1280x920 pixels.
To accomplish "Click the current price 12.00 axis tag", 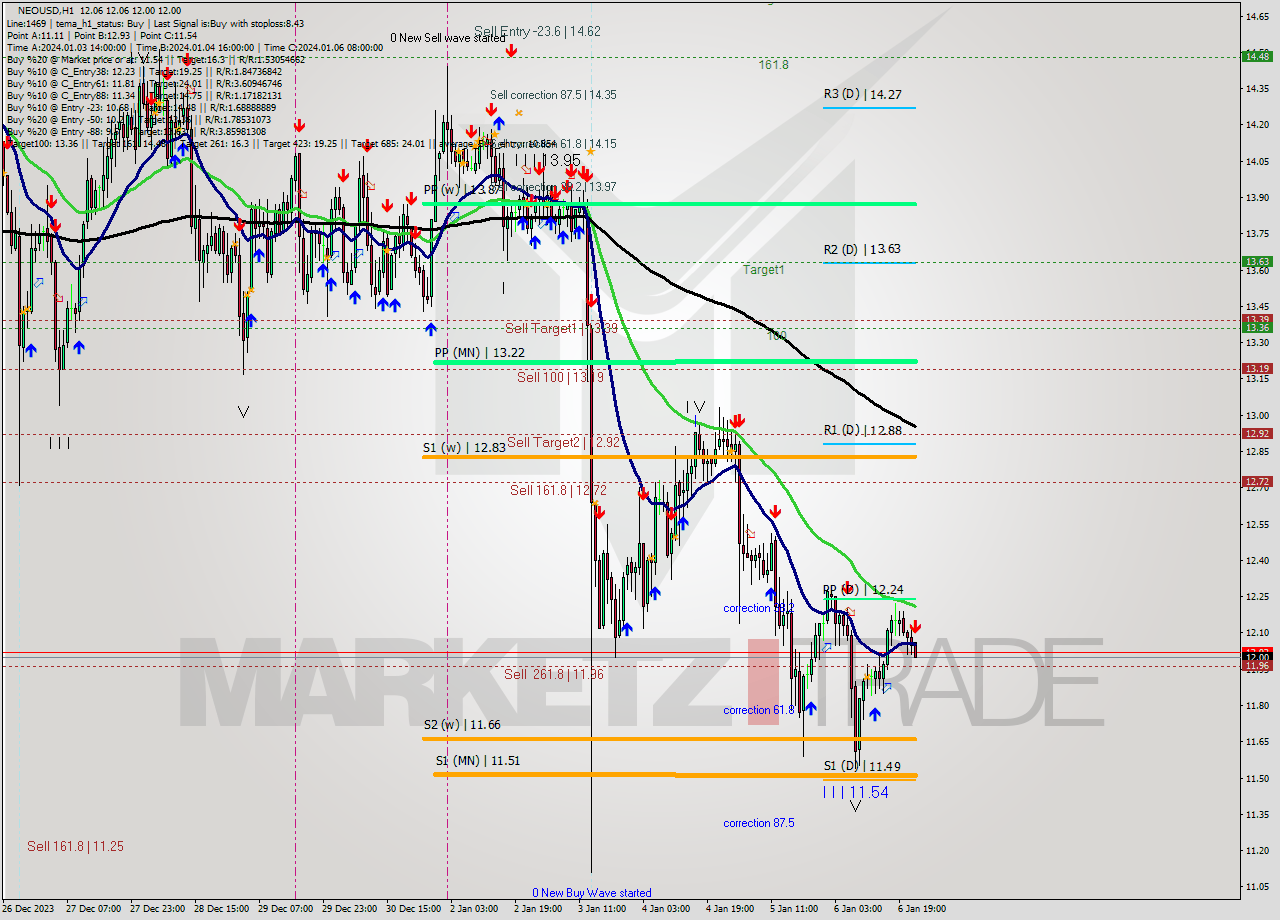I will click(1256, 656).
